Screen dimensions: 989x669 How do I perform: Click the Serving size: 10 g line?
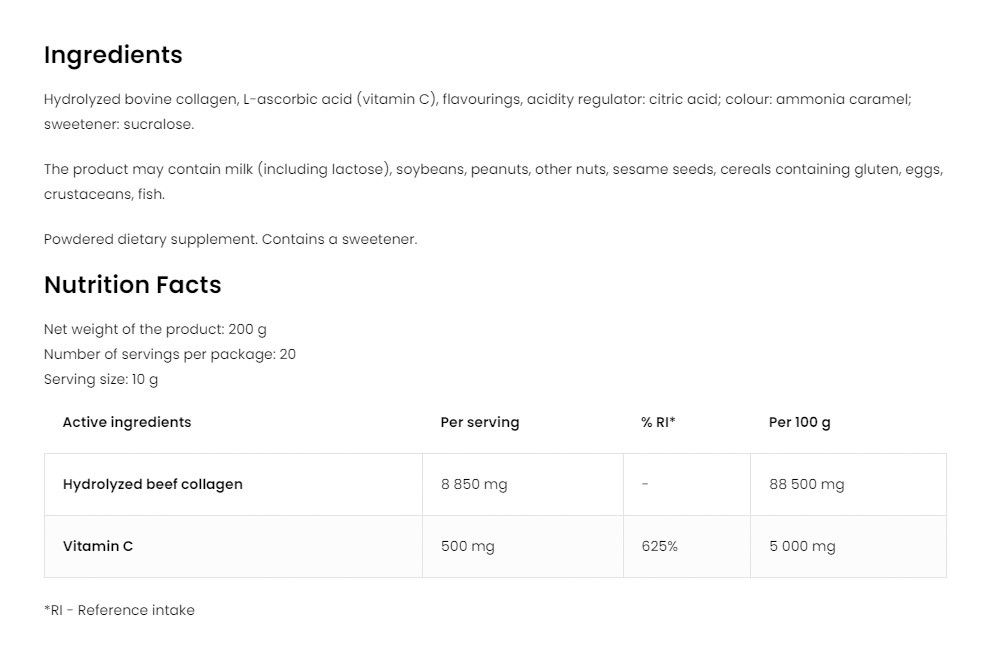click(x=101, y=380)
